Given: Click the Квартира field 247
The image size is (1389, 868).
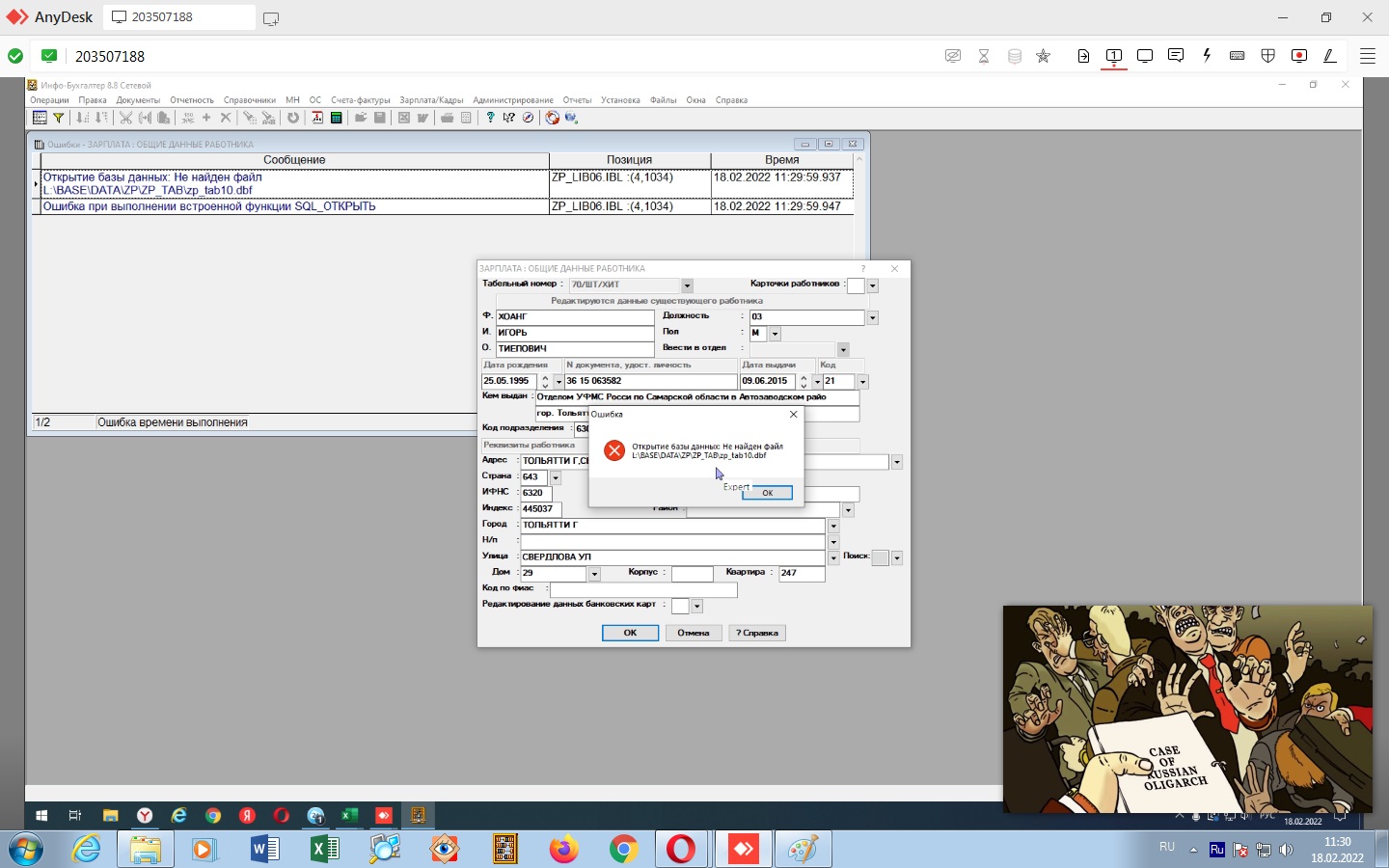Looking at the screenshot, I should pyautogui.click(x=802, y=573).
